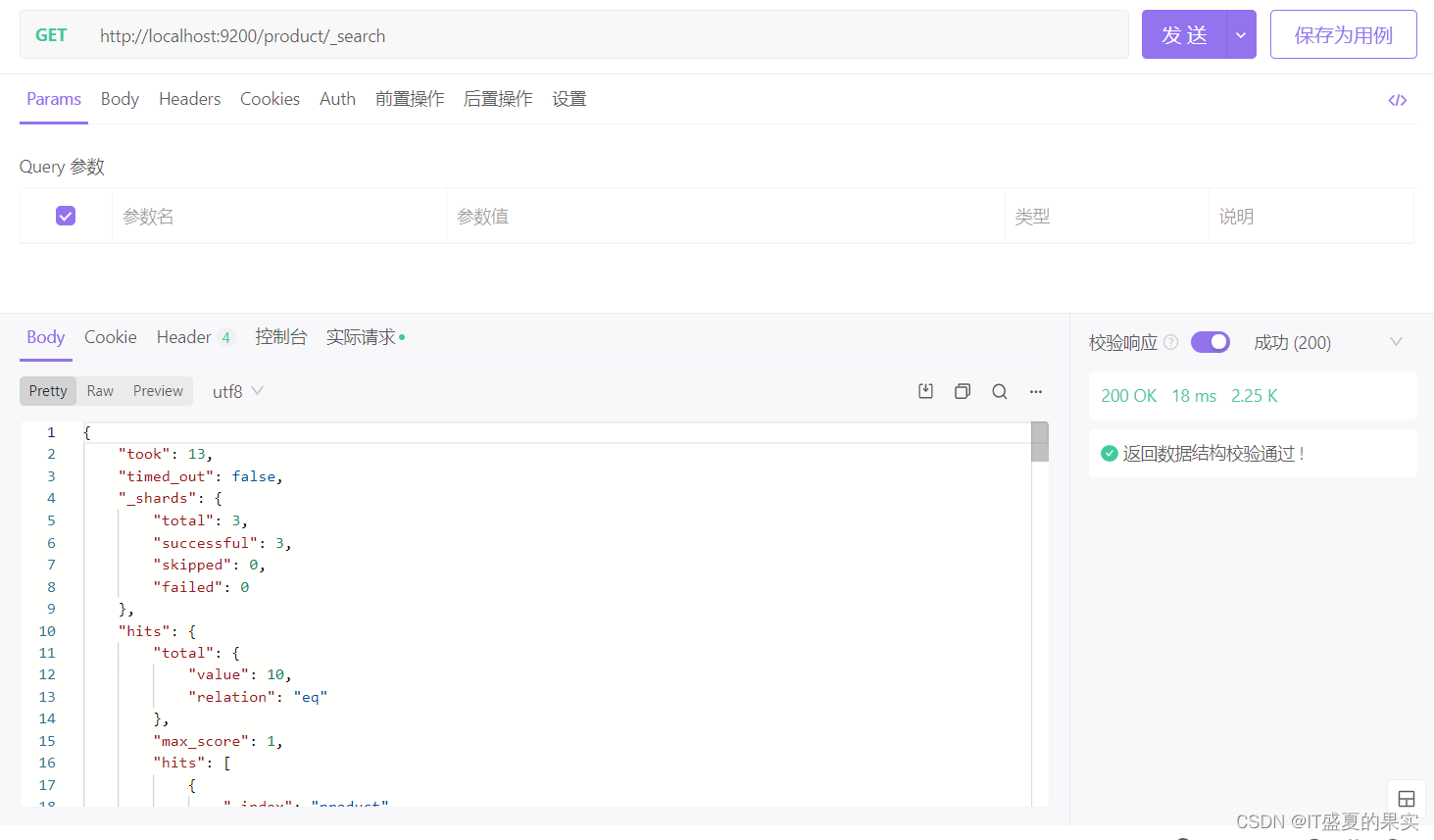Open the 控制台 console tab
1434x840 pixels.
pos(281,336)
